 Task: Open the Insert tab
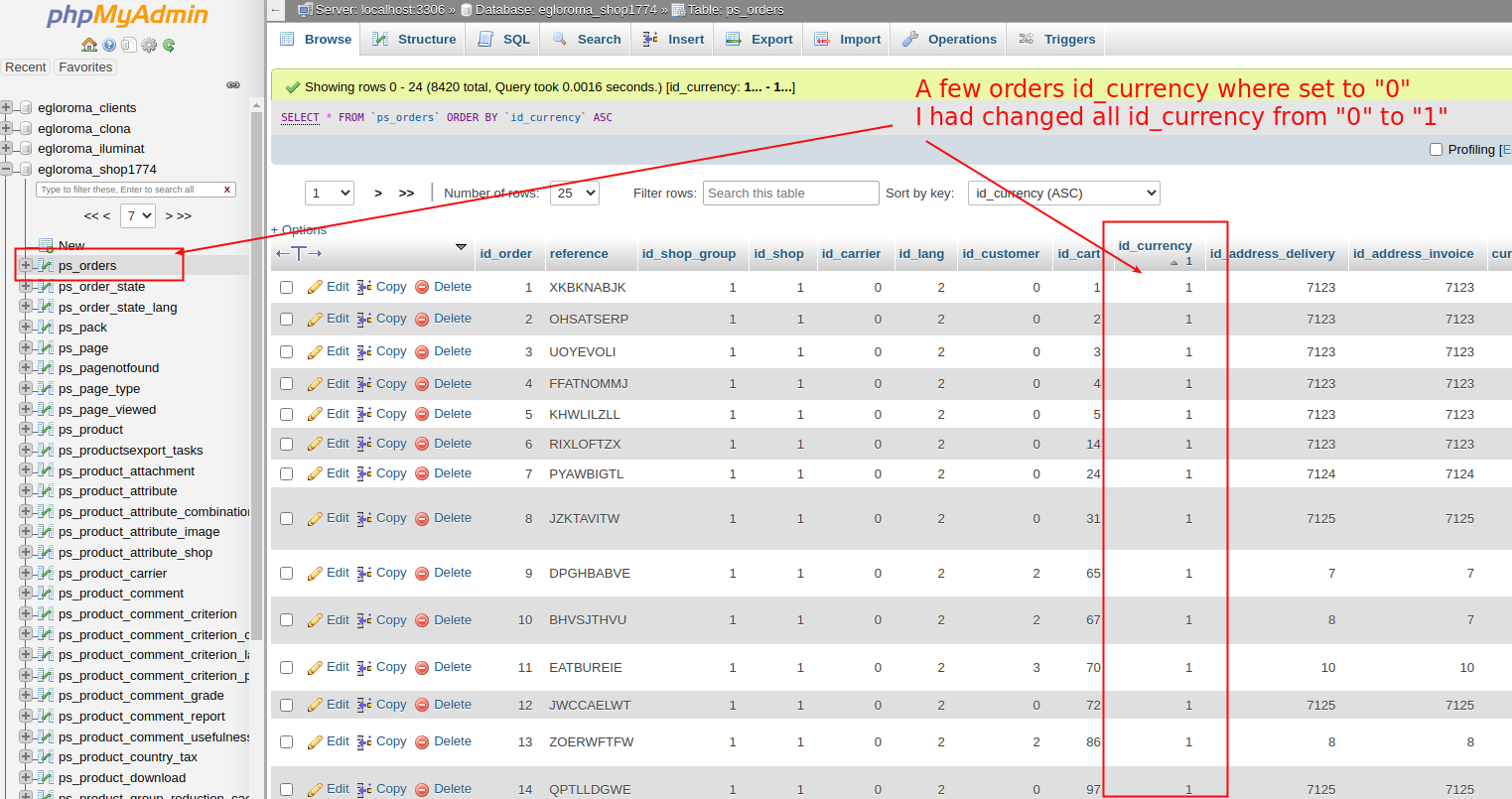pyautogui.click(x=673, y=39)
